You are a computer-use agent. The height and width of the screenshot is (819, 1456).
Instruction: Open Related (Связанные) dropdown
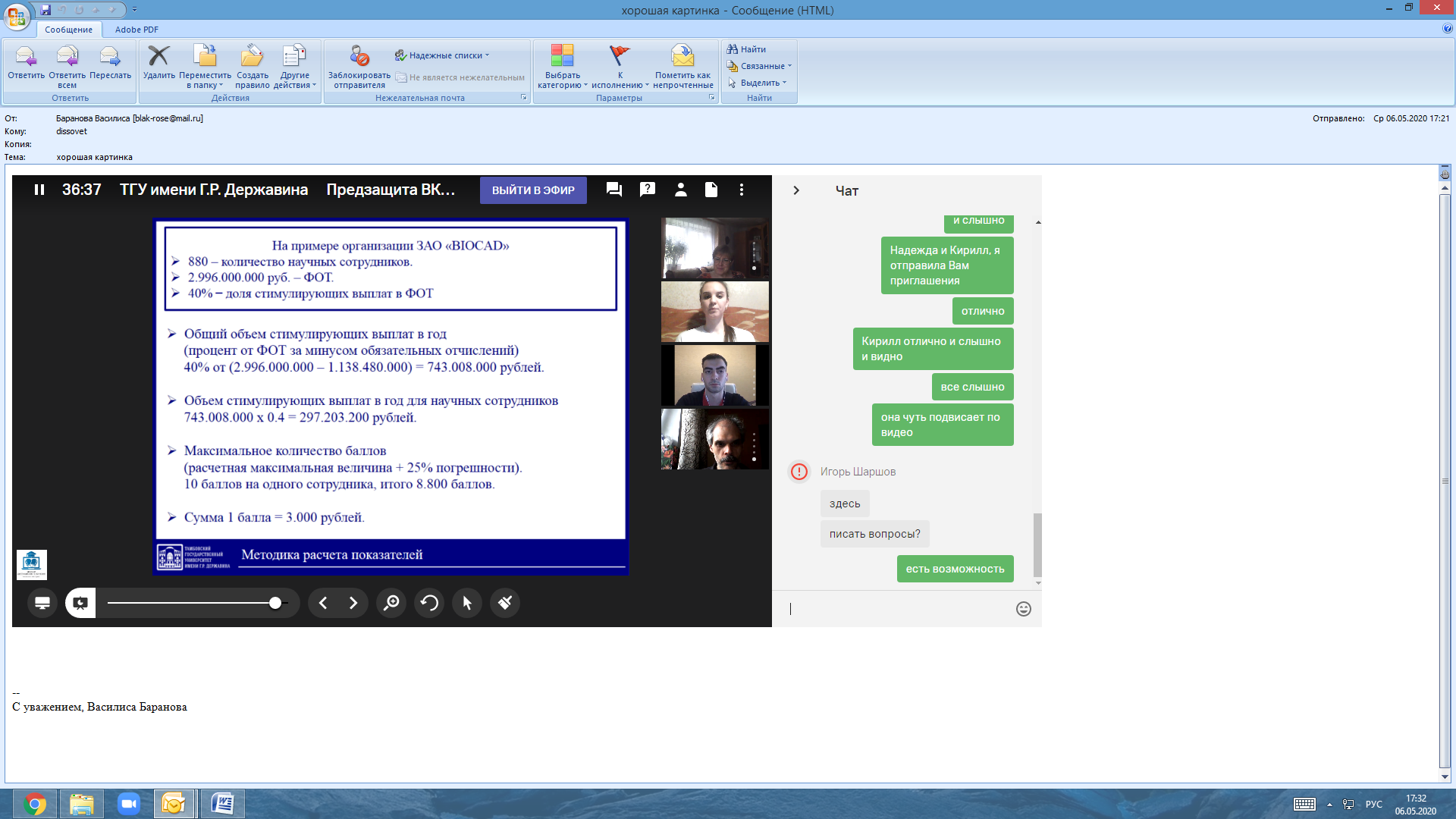click(x=759, y=66)
